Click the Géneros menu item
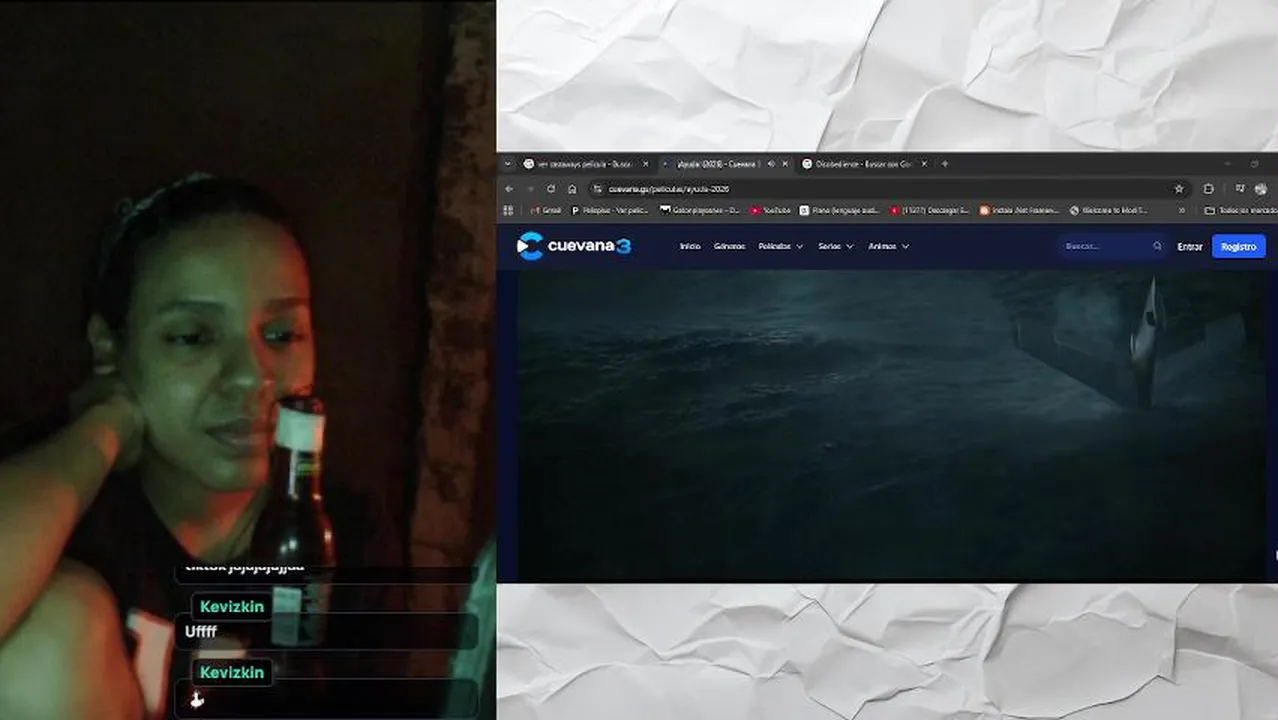The height and width of the screenshot is (720, 1278). (729, 246)
